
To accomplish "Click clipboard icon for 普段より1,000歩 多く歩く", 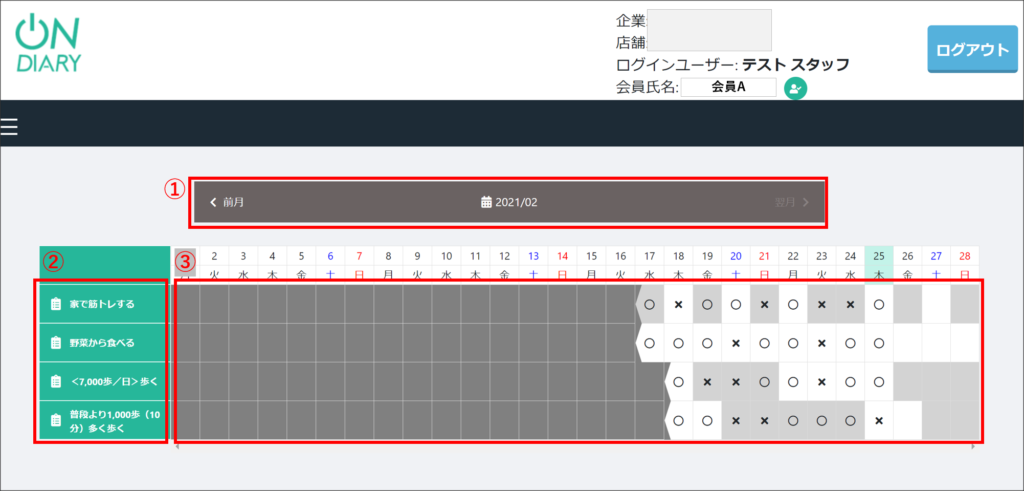I will coord(57,420).
